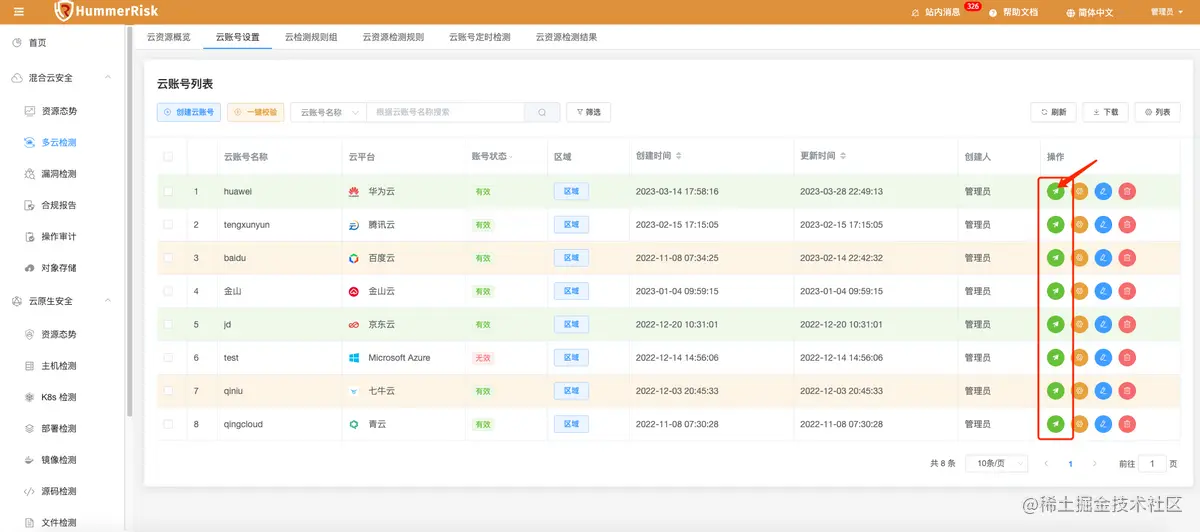Click the 前往 page number input

pyautogui.click(x=1153, y=464)
